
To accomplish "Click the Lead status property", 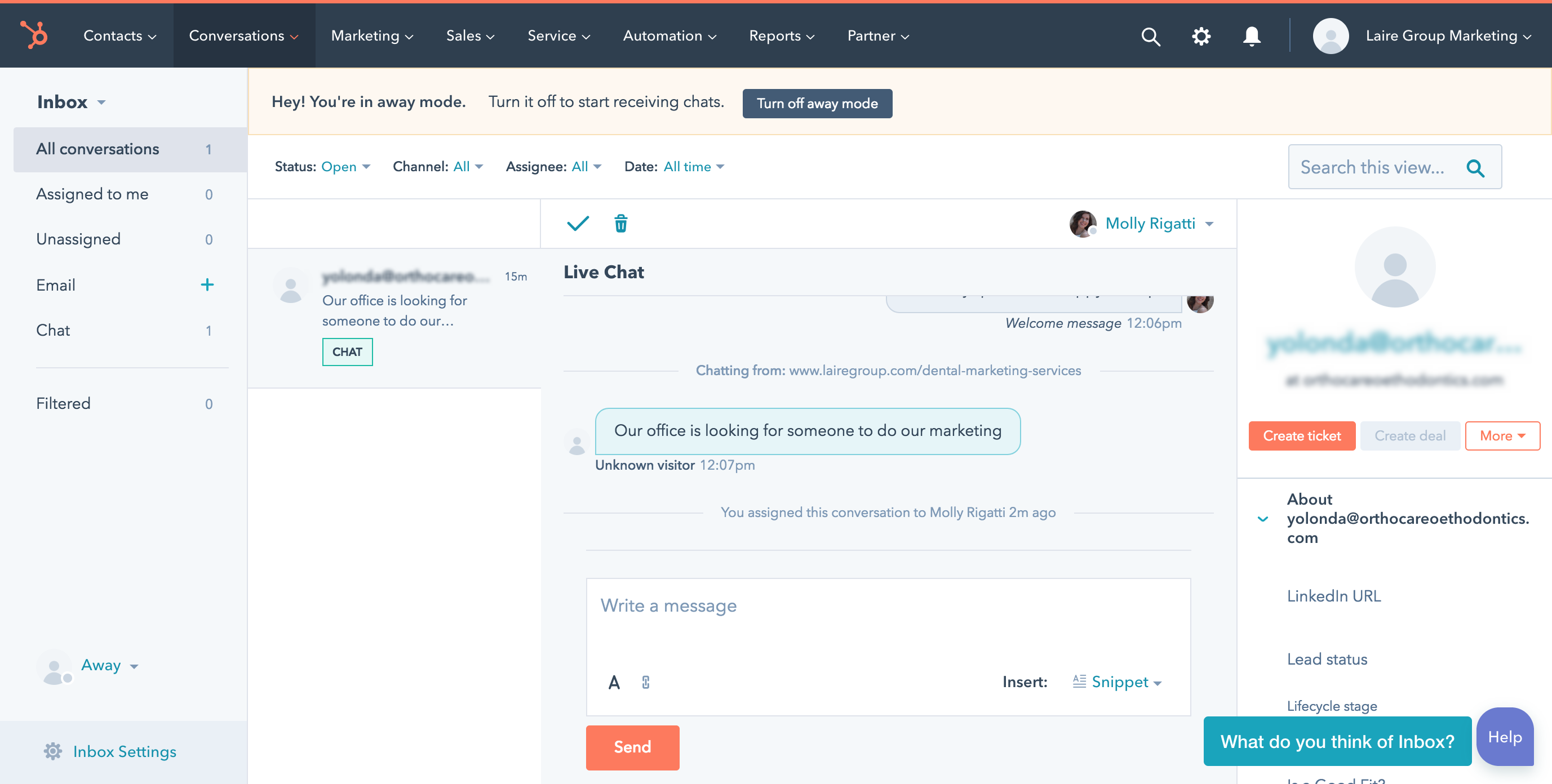I will pyautogui.click(x=1327, y=659).
